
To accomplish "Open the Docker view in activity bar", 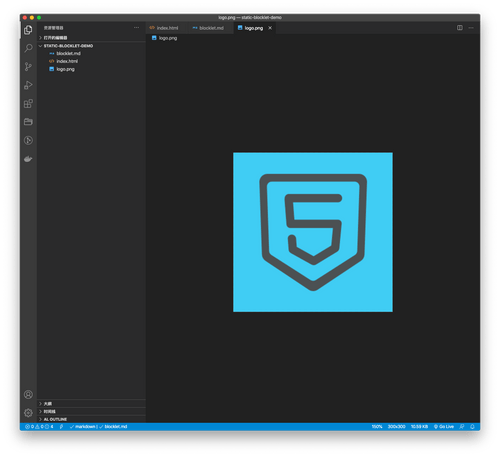I will coord(28,159).
